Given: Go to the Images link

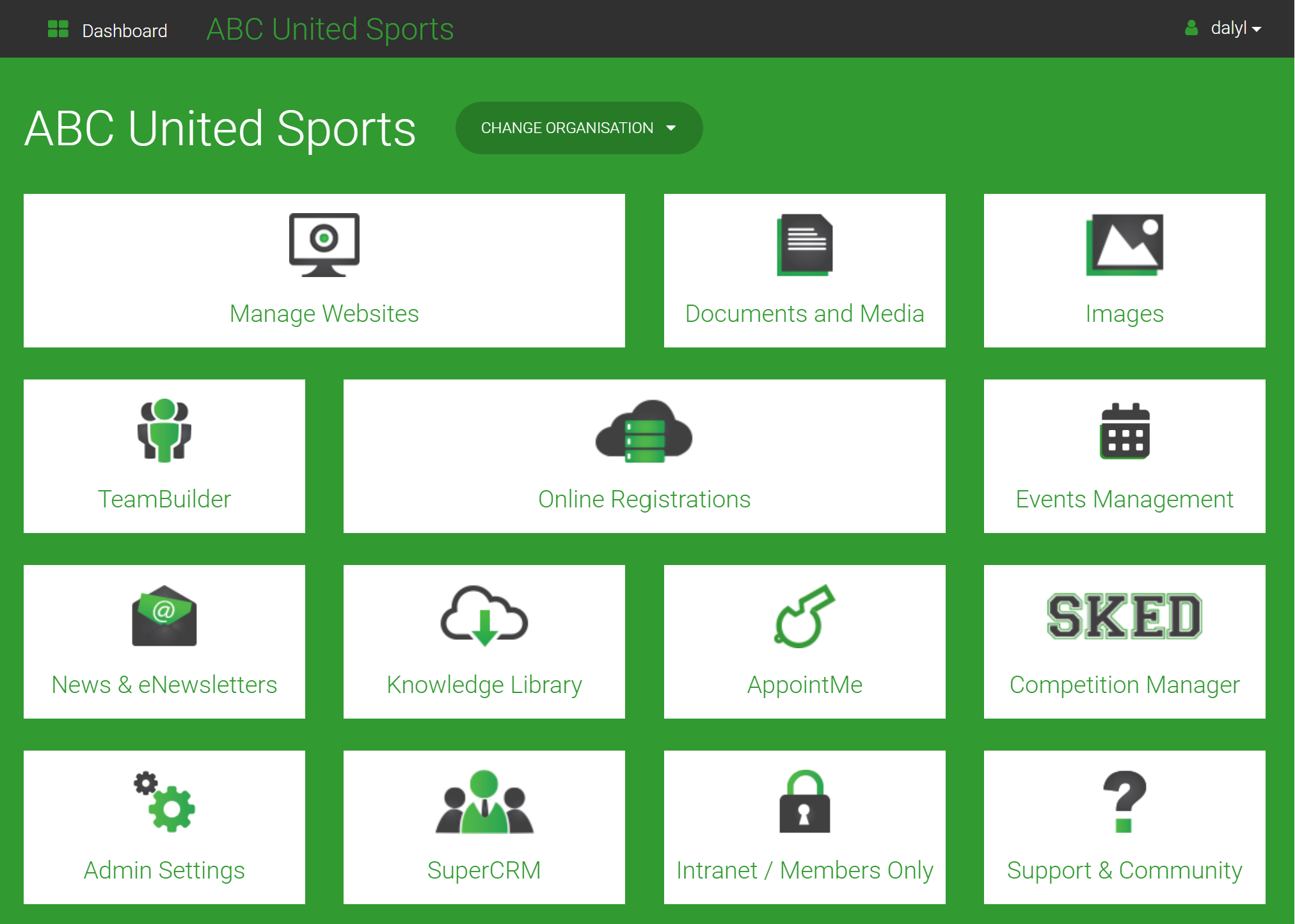Looking at the screenshot, I should (1124, 314).
